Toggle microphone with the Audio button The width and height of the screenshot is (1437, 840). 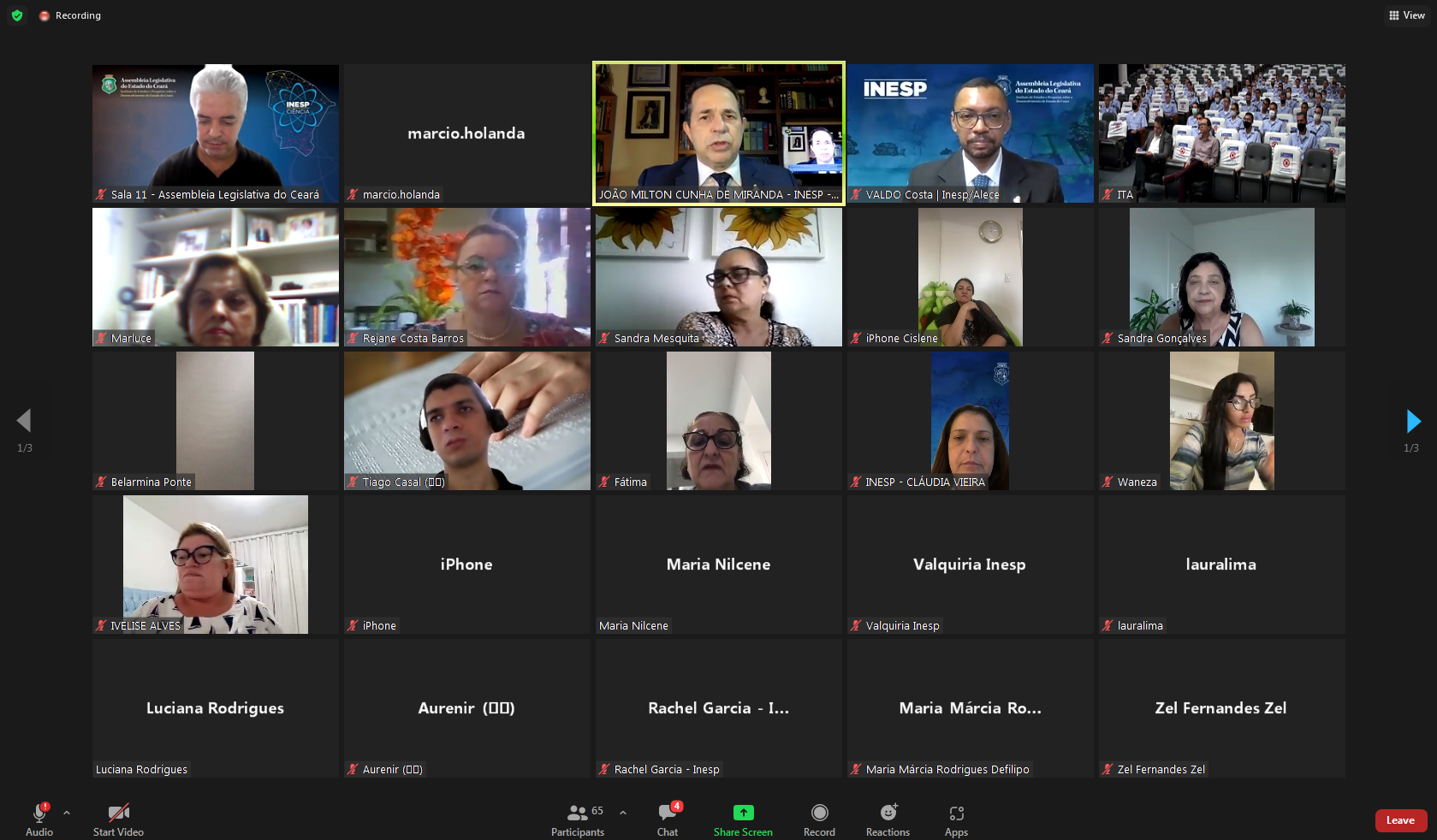[39, 819]
